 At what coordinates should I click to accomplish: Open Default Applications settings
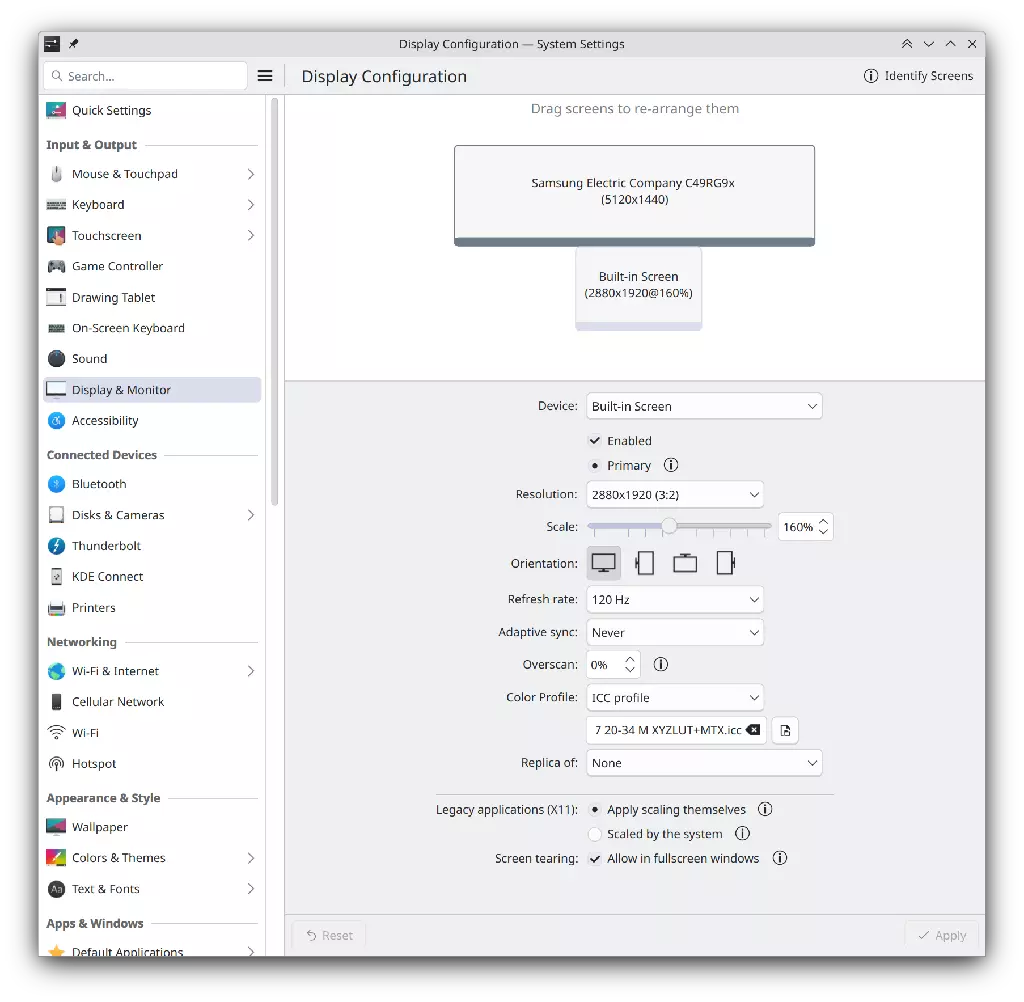tap(152, 950)
